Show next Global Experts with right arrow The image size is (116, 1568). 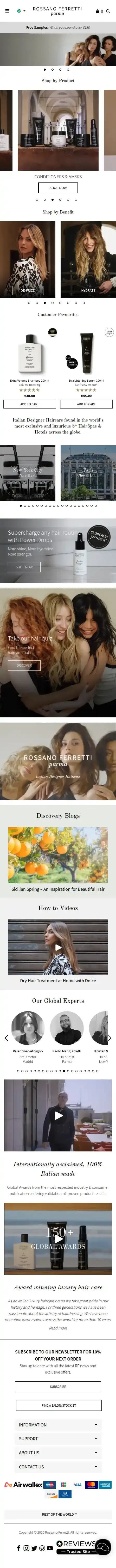point(110,1038)
